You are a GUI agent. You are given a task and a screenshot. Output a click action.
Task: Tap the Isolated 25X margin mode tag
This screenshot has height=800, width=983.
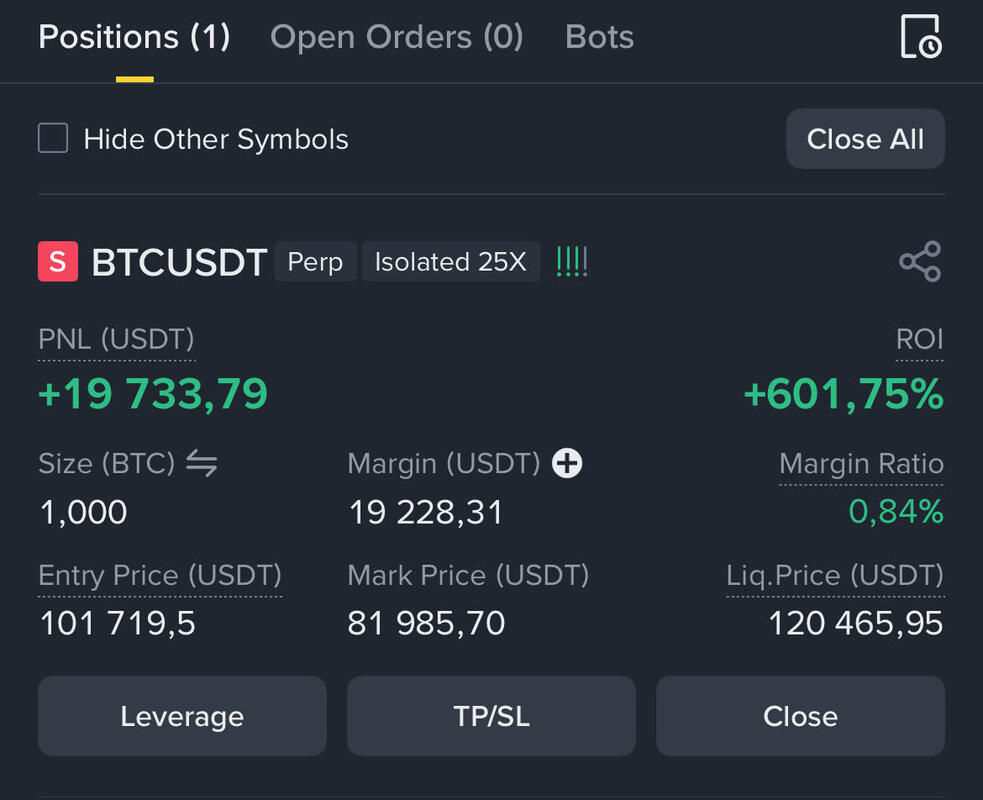click(450, 262)
